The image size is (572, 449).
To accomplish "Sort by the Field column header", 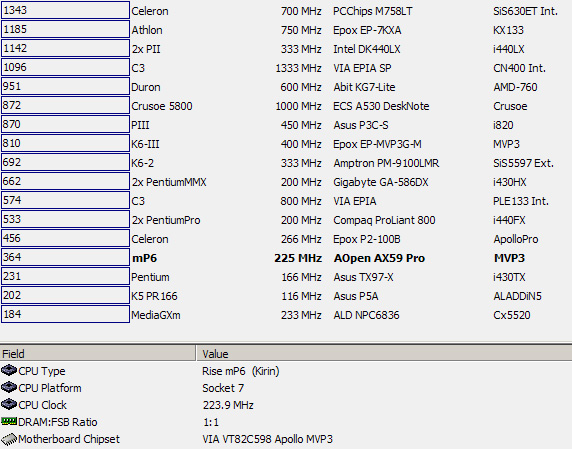I will pos(98,353).
